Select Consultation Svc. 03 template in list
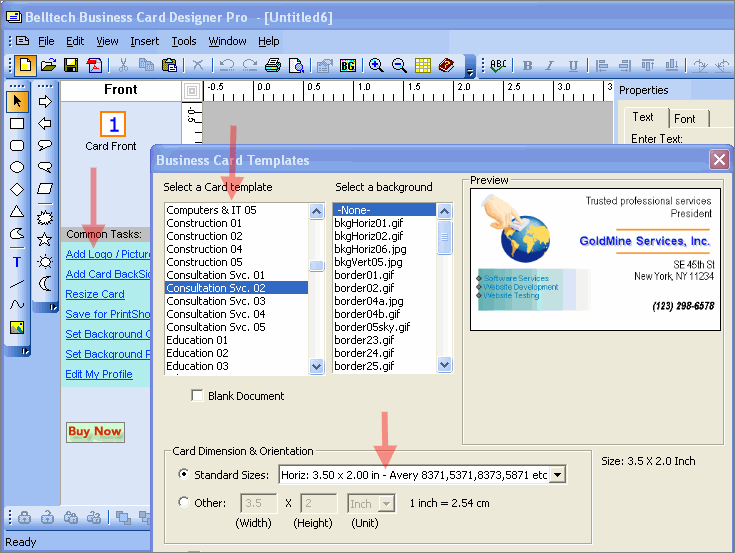 point(216,301)
